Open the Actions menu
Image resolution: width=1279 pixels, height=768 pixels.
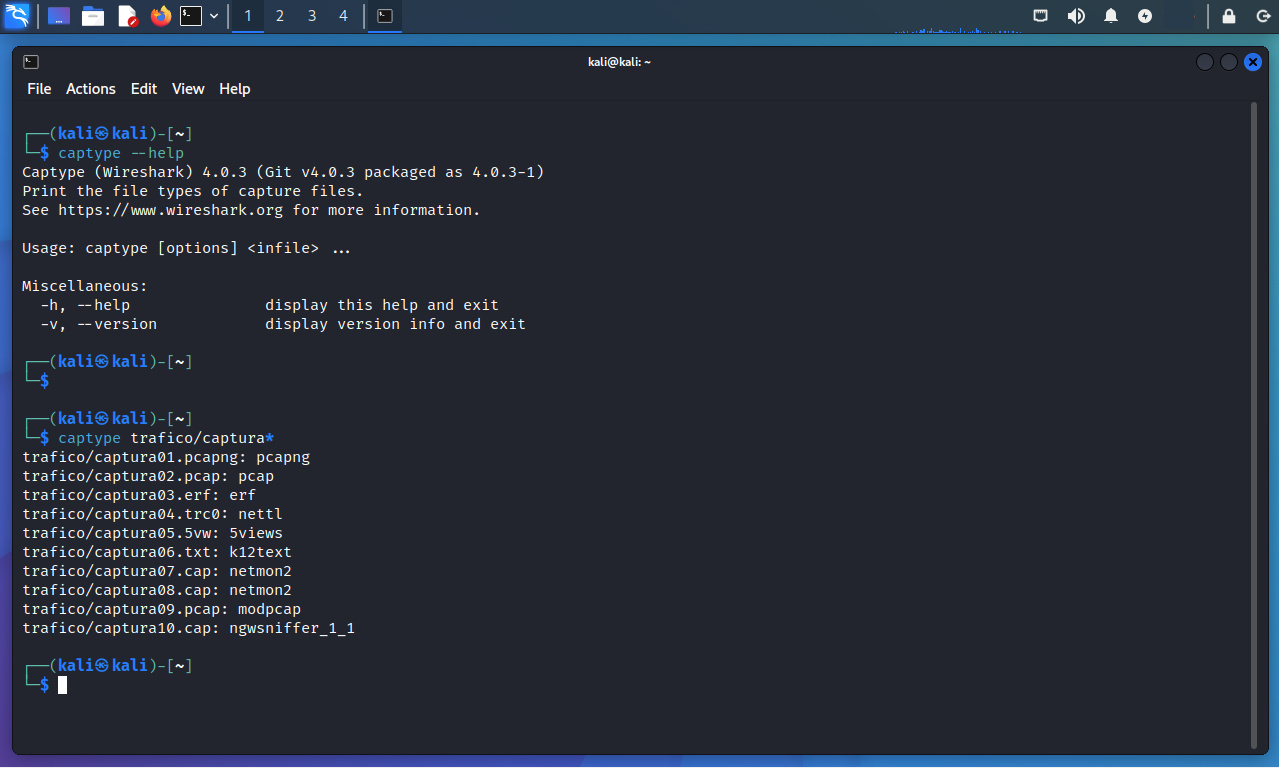pyautogui.click(x=91, y=89)
